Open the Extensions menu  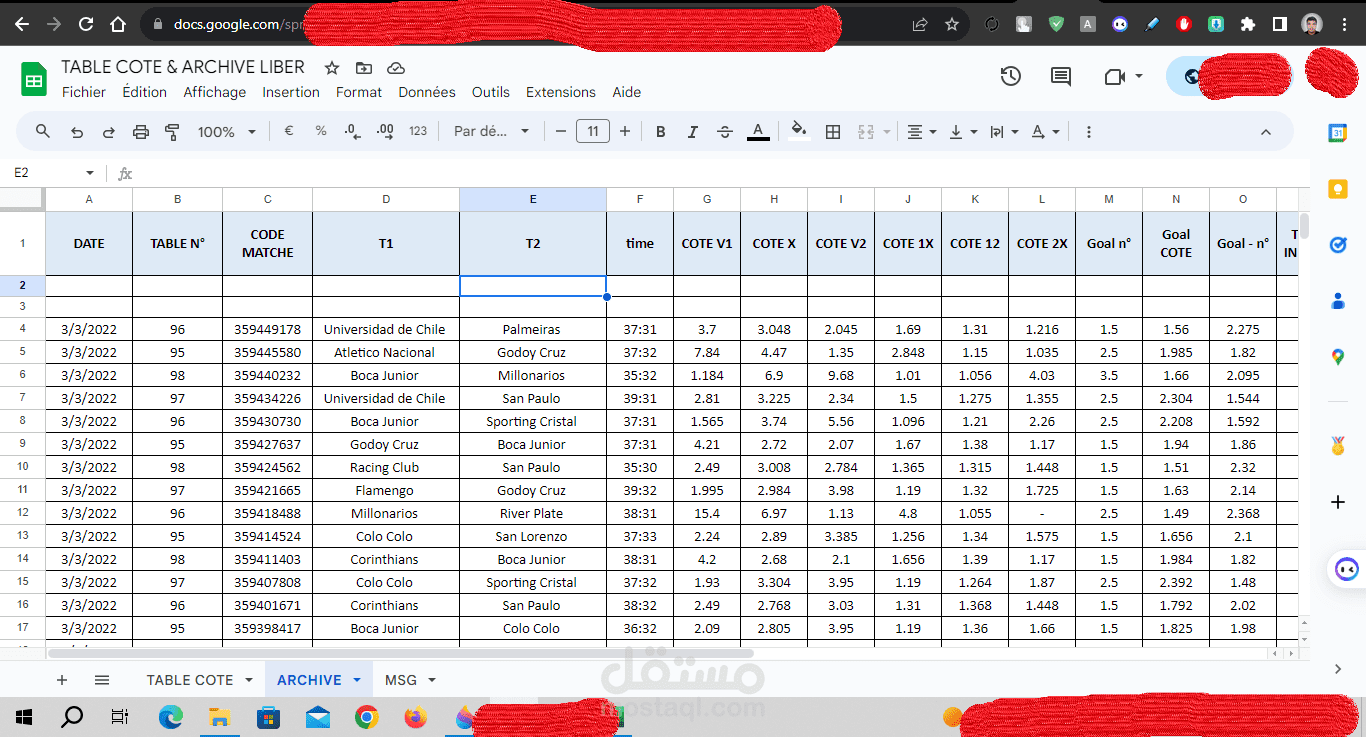[561, 92]
